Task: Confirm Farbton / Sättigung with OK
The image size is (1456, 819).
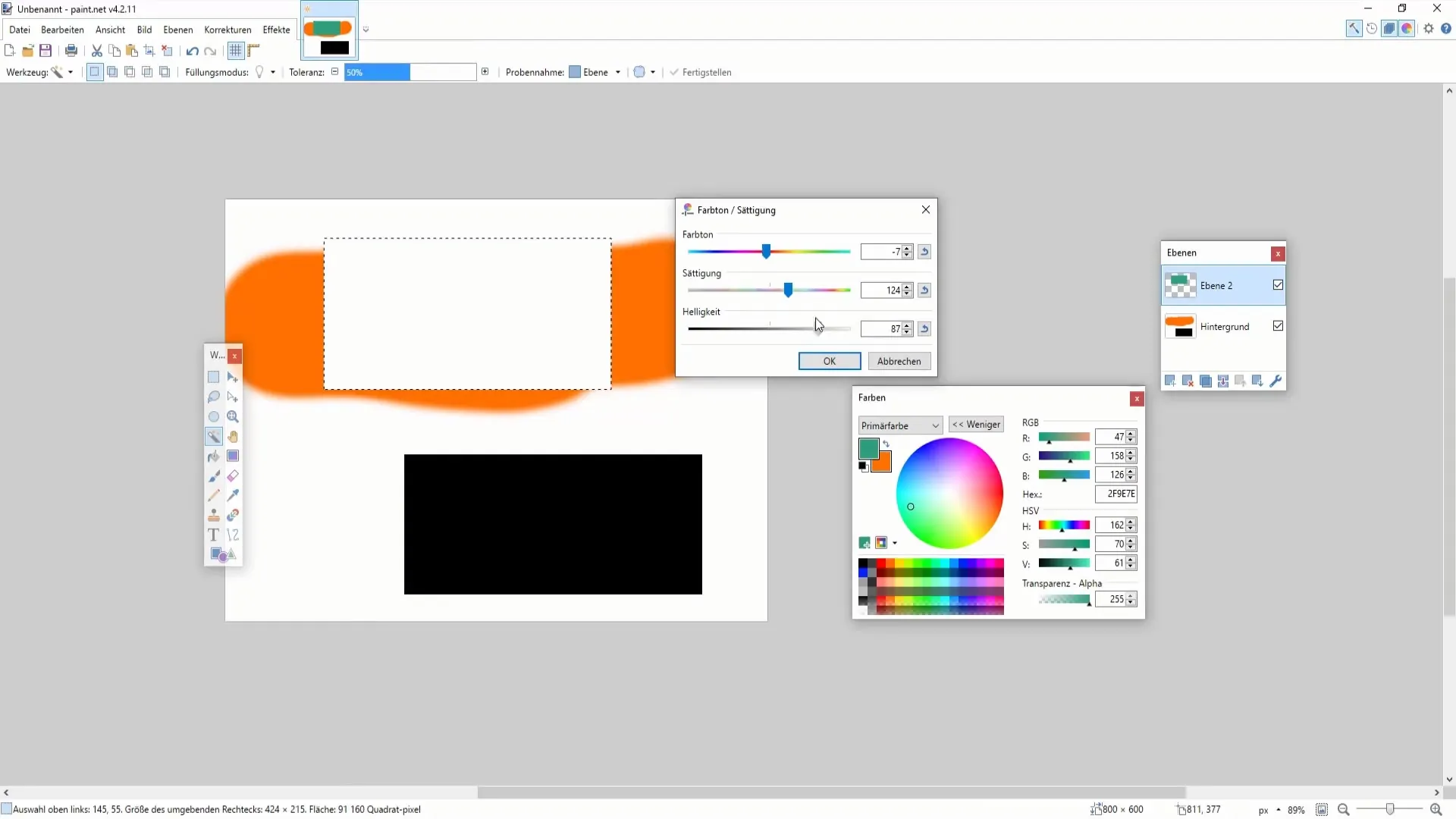Action: coord(830,361)
